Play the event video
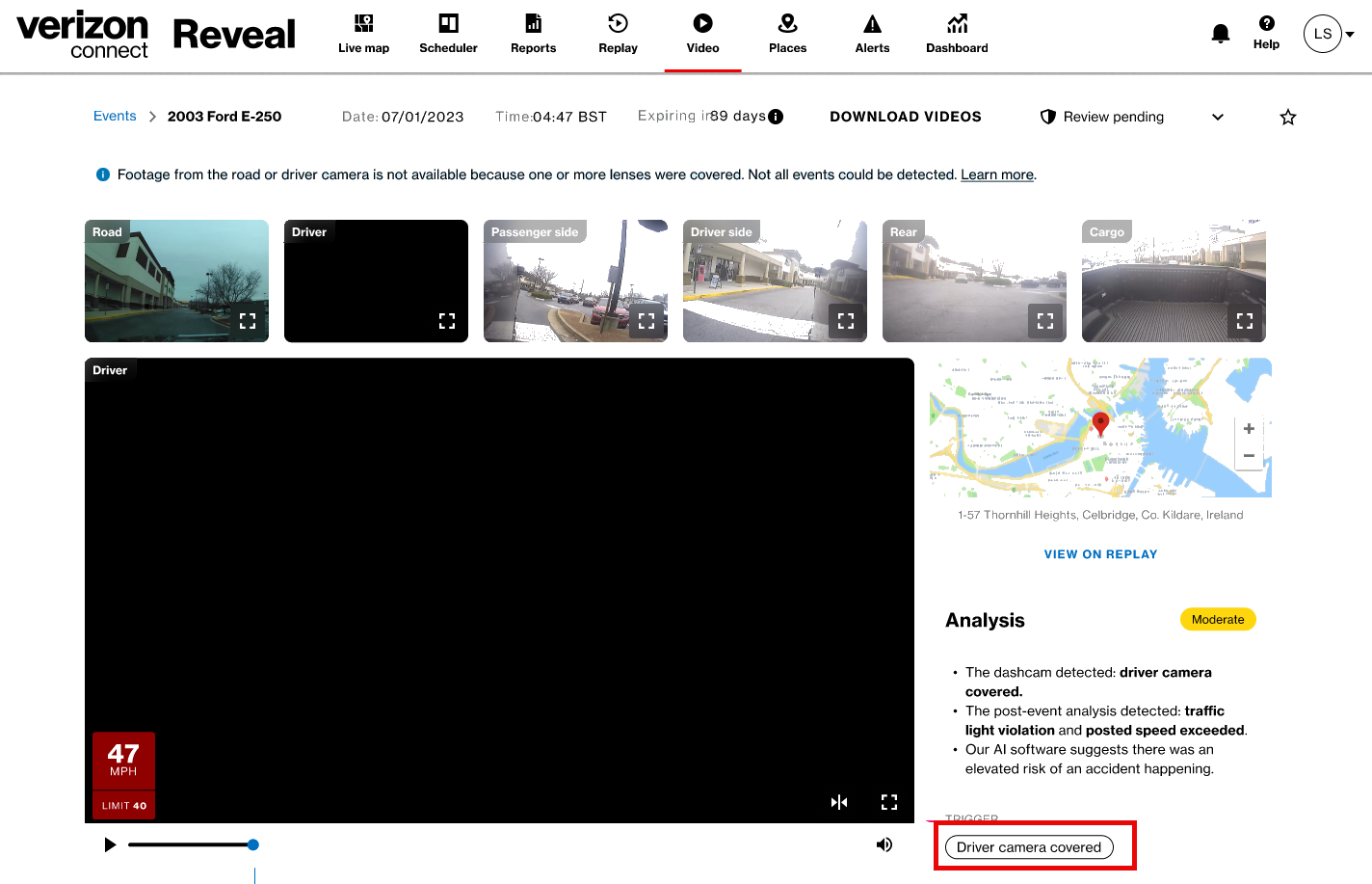Viewport: 1372px width, 884px height. [x=110, y=844]
